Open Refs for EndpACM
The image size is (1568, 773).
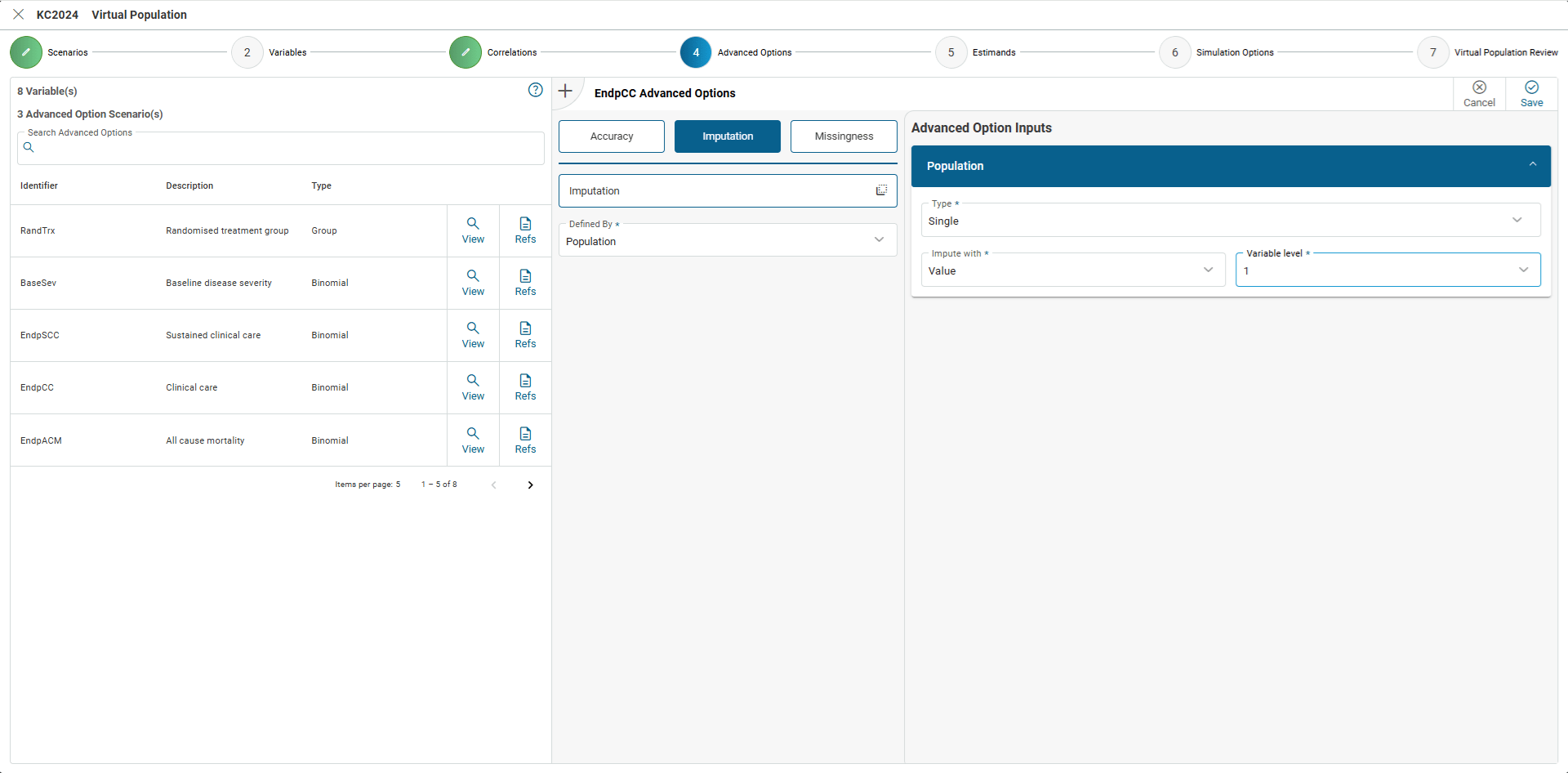click(x=525, y=440)
